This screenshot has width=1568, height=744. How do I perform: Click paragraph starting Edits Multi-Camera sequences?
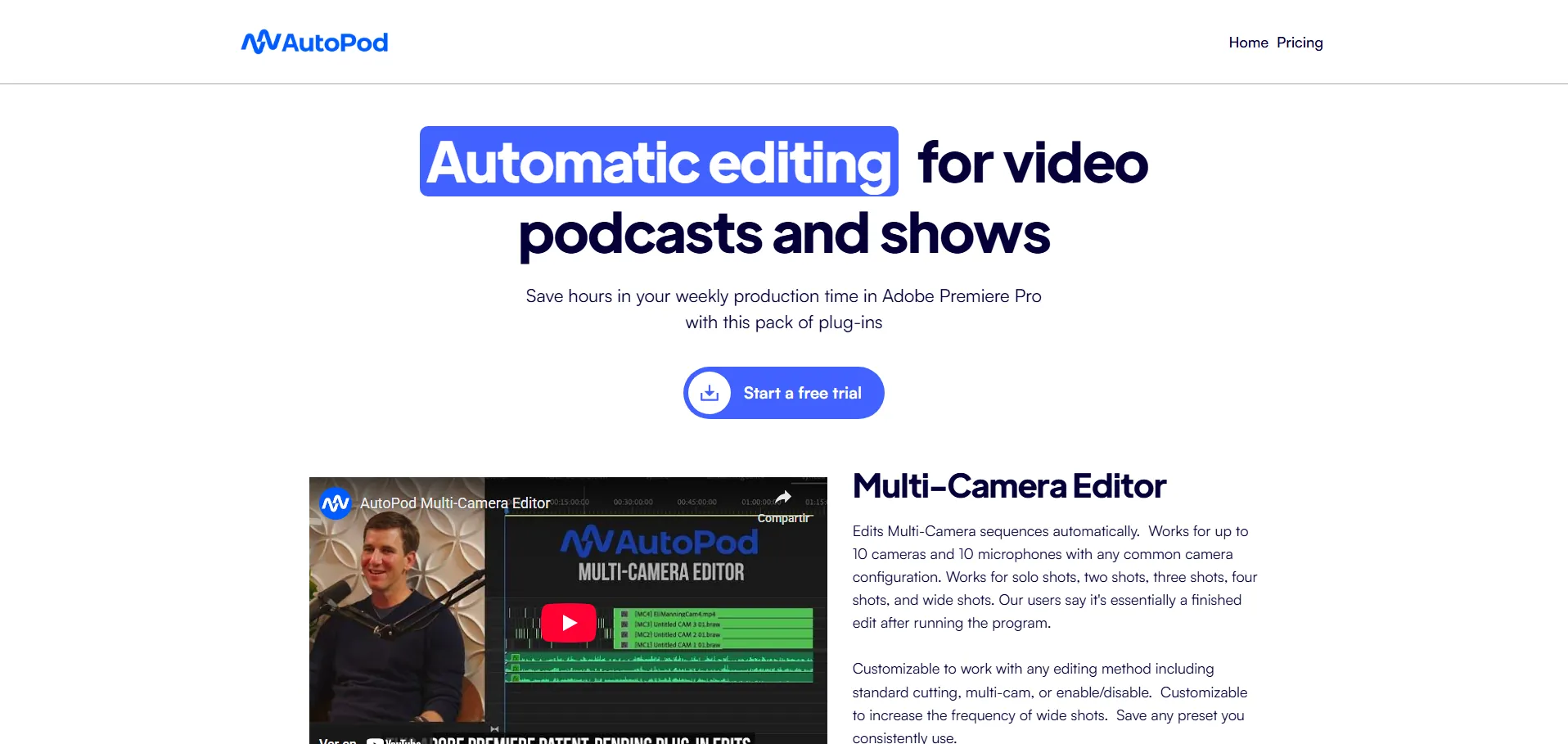click(1054, 576)
